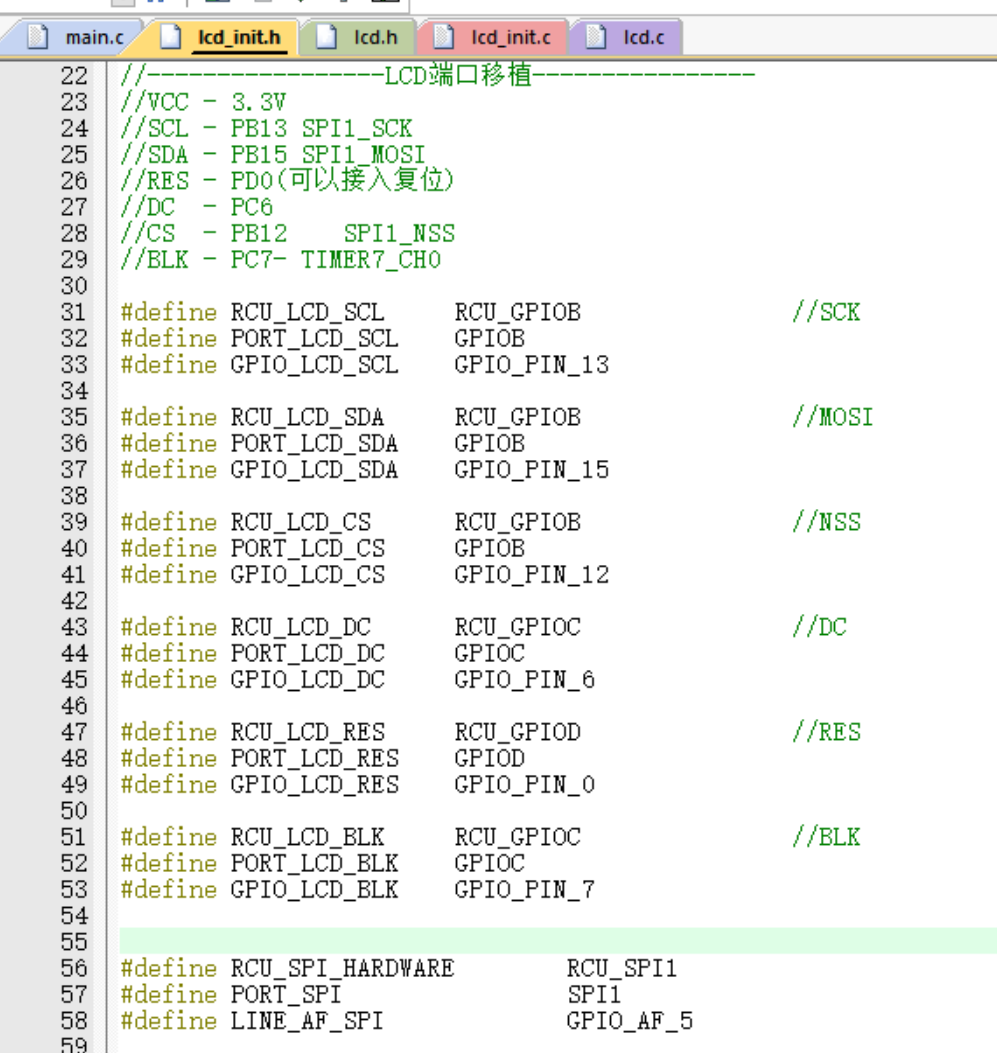Click the '//DC' comment on line 43
This screenshot has height=1053, width=997.
(819, 627)
